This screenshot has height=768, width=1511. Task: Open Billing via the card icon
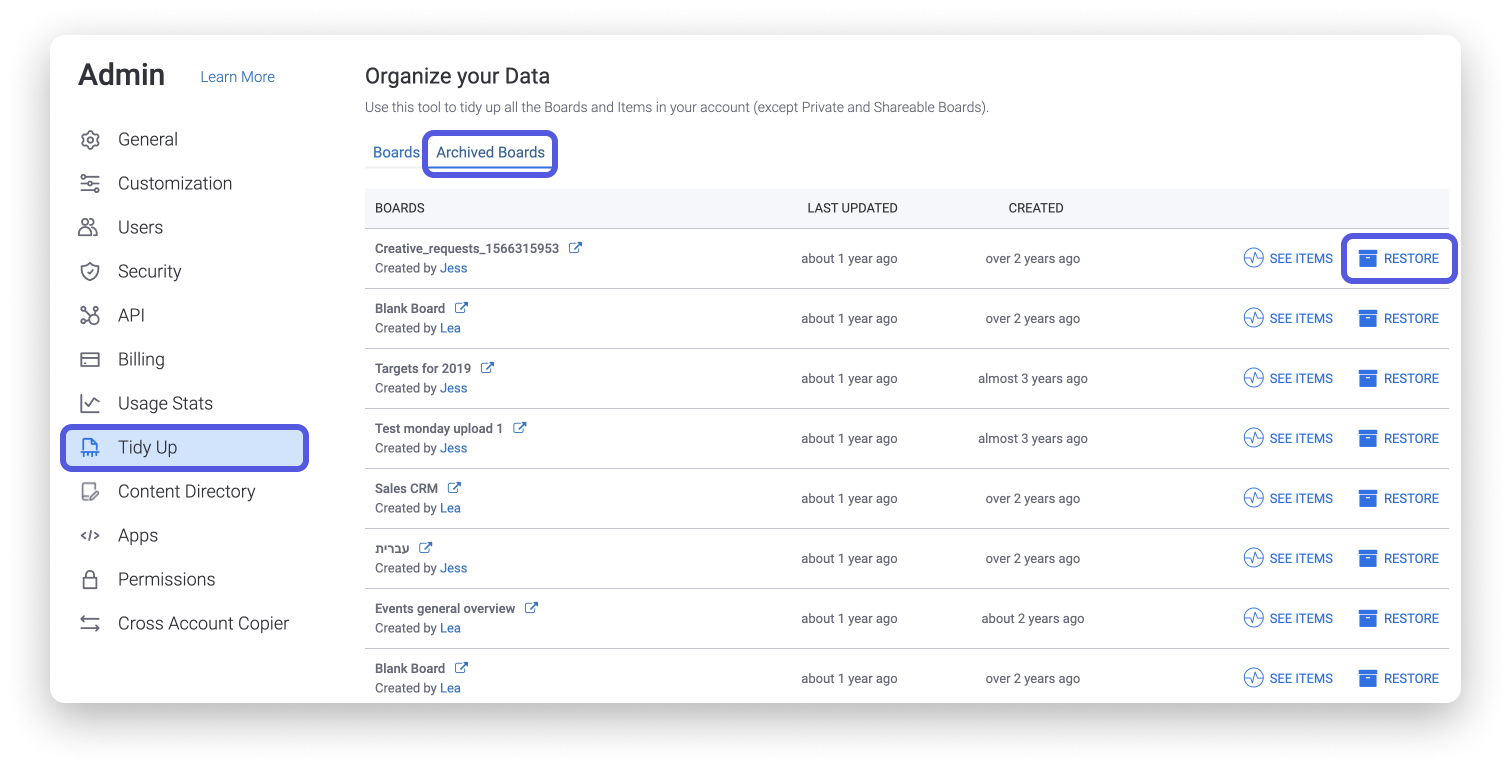[x=90, y=360]
